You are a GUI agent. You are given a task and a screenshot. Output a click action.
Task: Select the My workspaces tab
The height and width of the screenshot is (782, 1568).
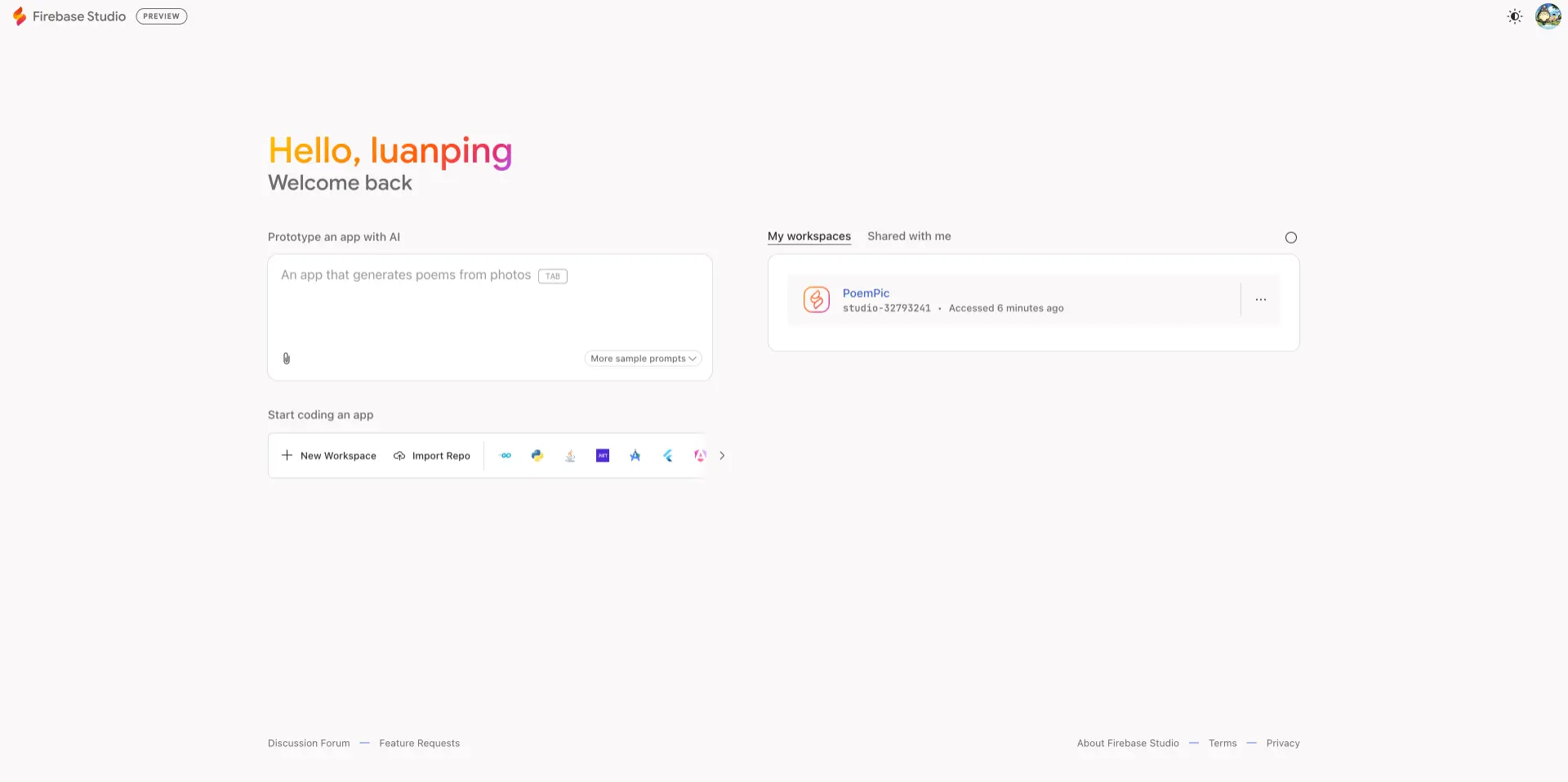808,236
